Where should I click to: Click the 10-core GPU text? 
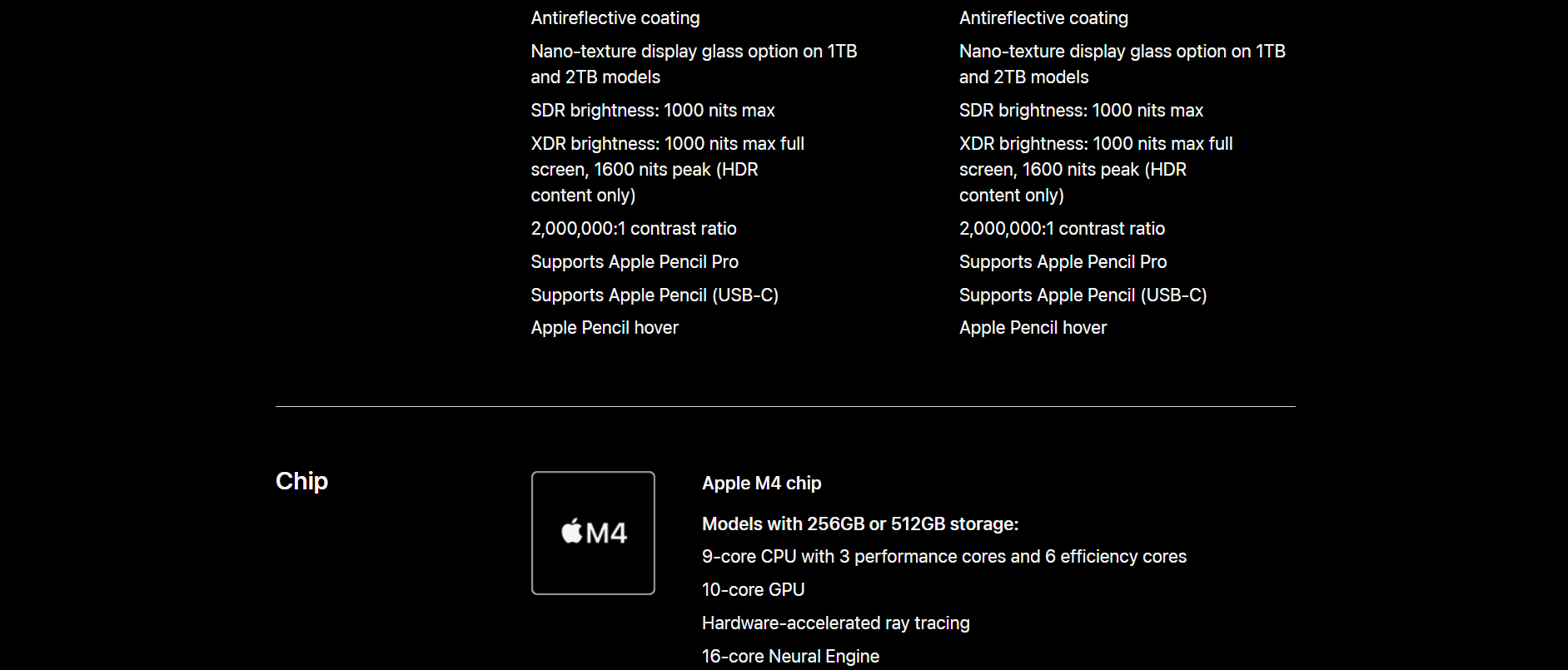(x=753, y=590)
